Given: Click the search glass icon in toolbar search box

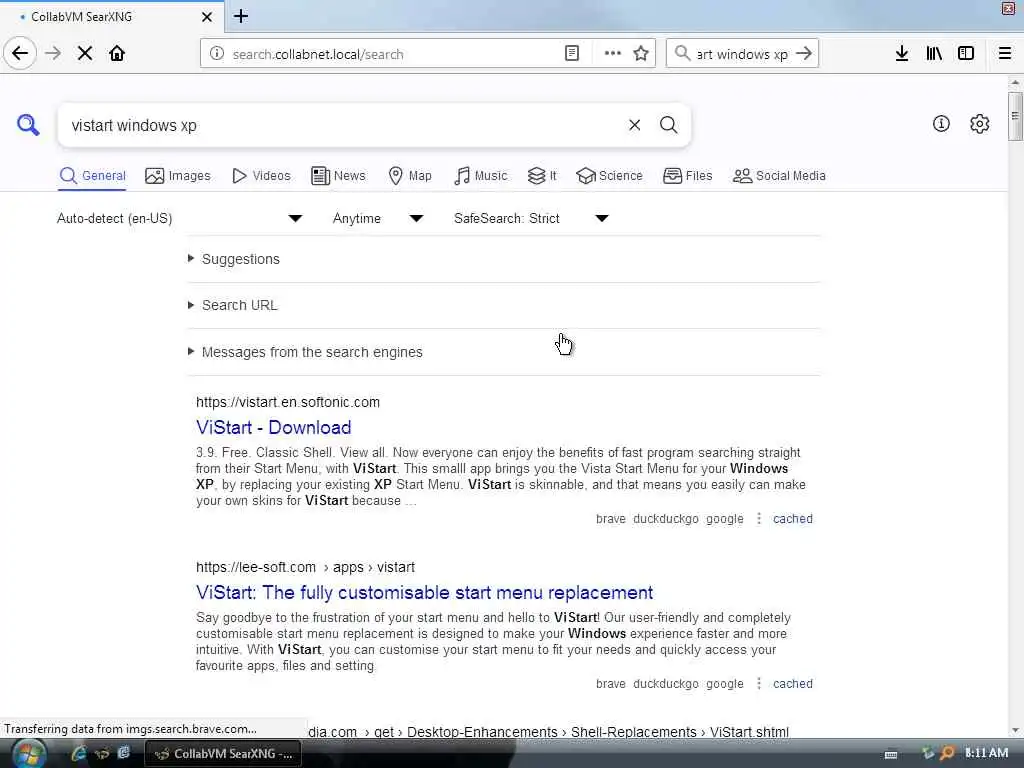Looking at the screenshot, I should click(682, 54).
